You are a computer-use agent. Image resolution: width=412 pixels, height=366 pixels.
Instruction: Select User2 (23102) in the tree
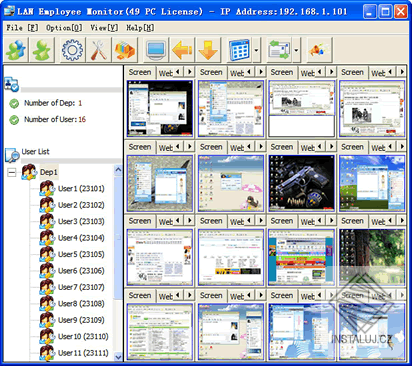(x=81, y=205)
